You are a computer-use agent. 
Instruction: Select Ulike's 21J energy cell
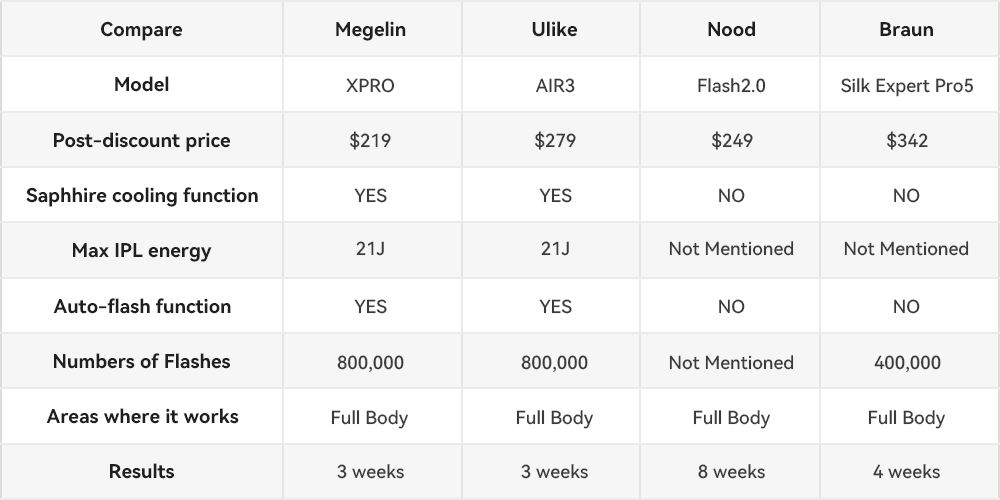pos(554,249)
